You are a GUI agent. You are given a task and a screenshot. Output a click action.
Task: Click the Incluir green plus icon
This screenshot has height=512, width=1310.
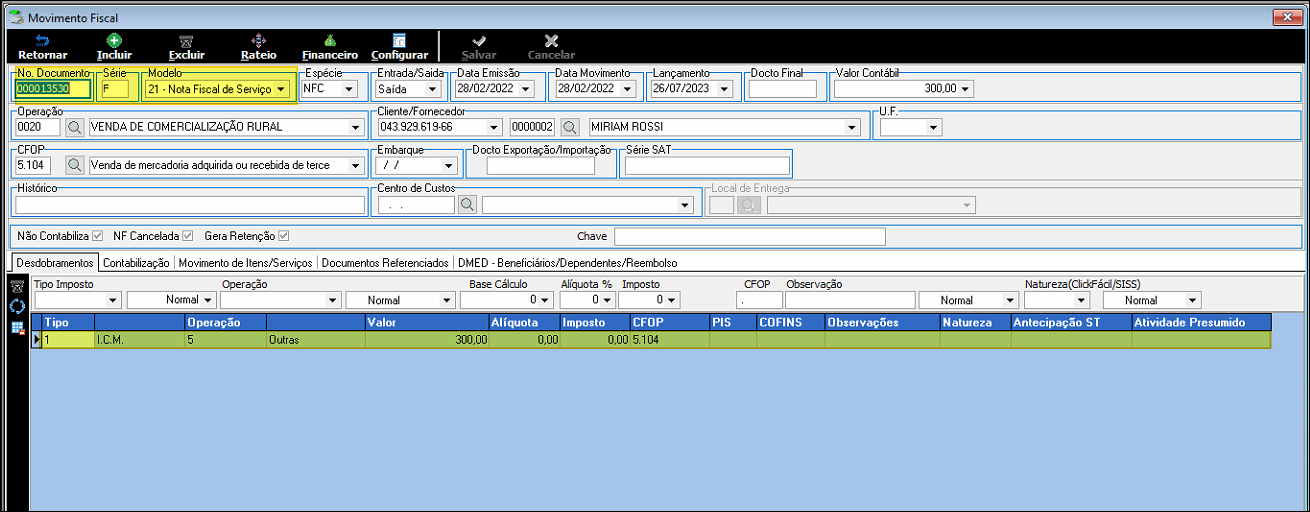(114, 41)
